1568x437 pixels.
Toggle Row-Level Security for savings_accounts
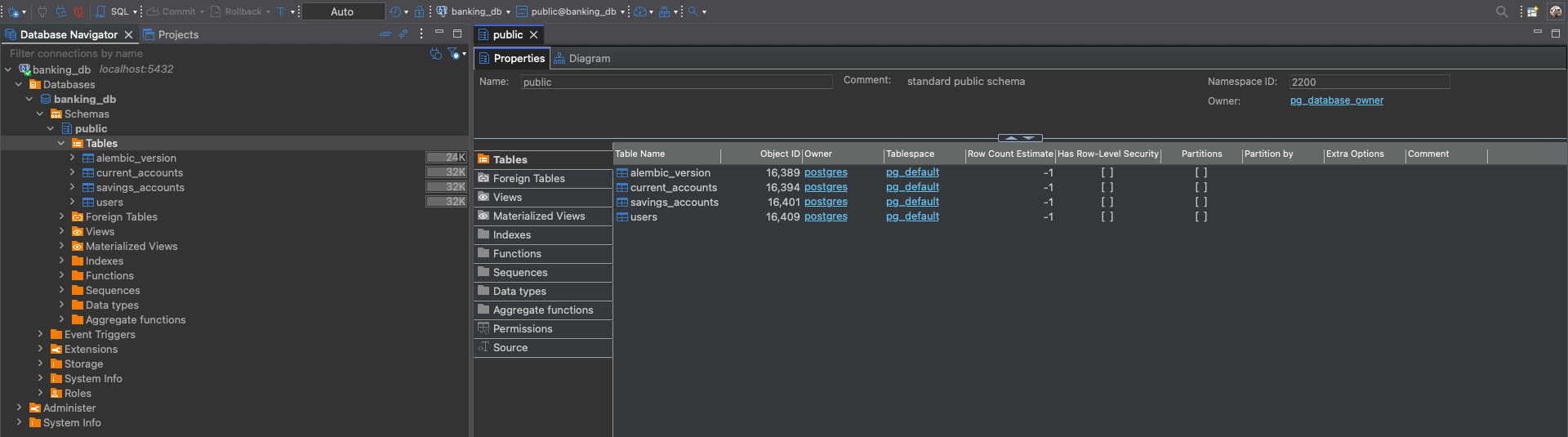[1107, 202]
